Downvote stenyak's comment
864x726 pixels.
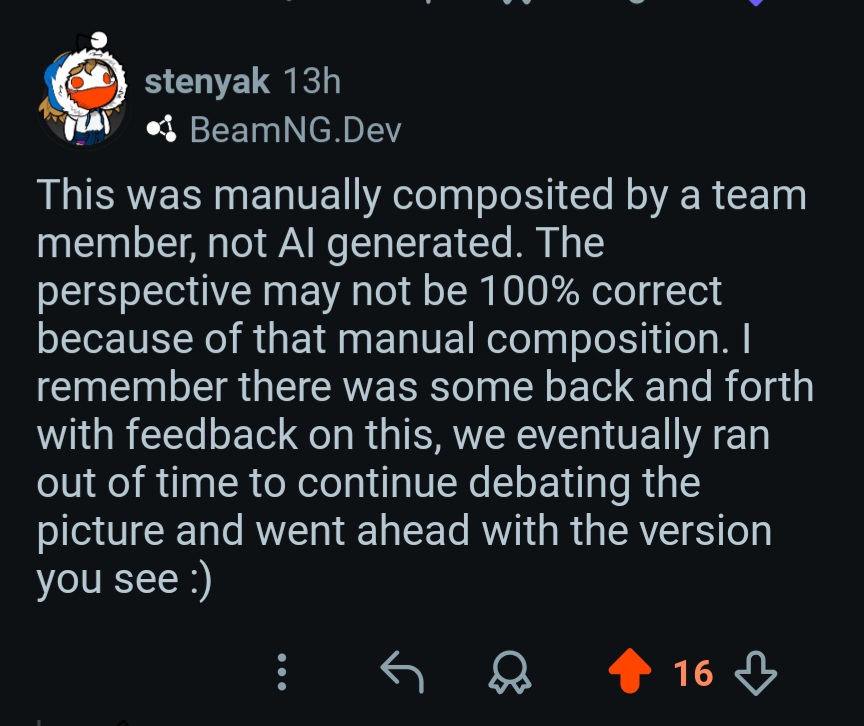coord(755,673)
